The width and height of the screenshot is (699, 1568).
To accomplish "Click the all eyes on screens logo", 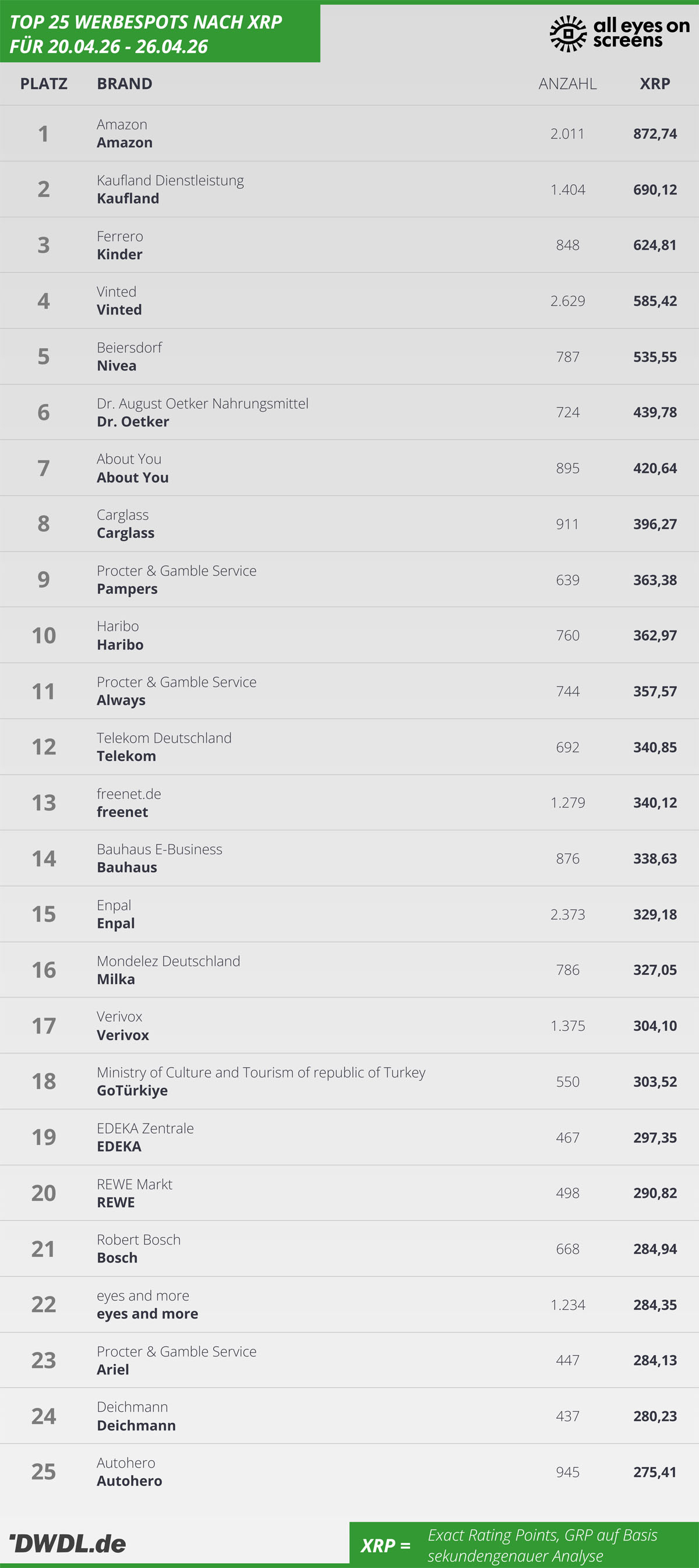I will click(619, 33).
